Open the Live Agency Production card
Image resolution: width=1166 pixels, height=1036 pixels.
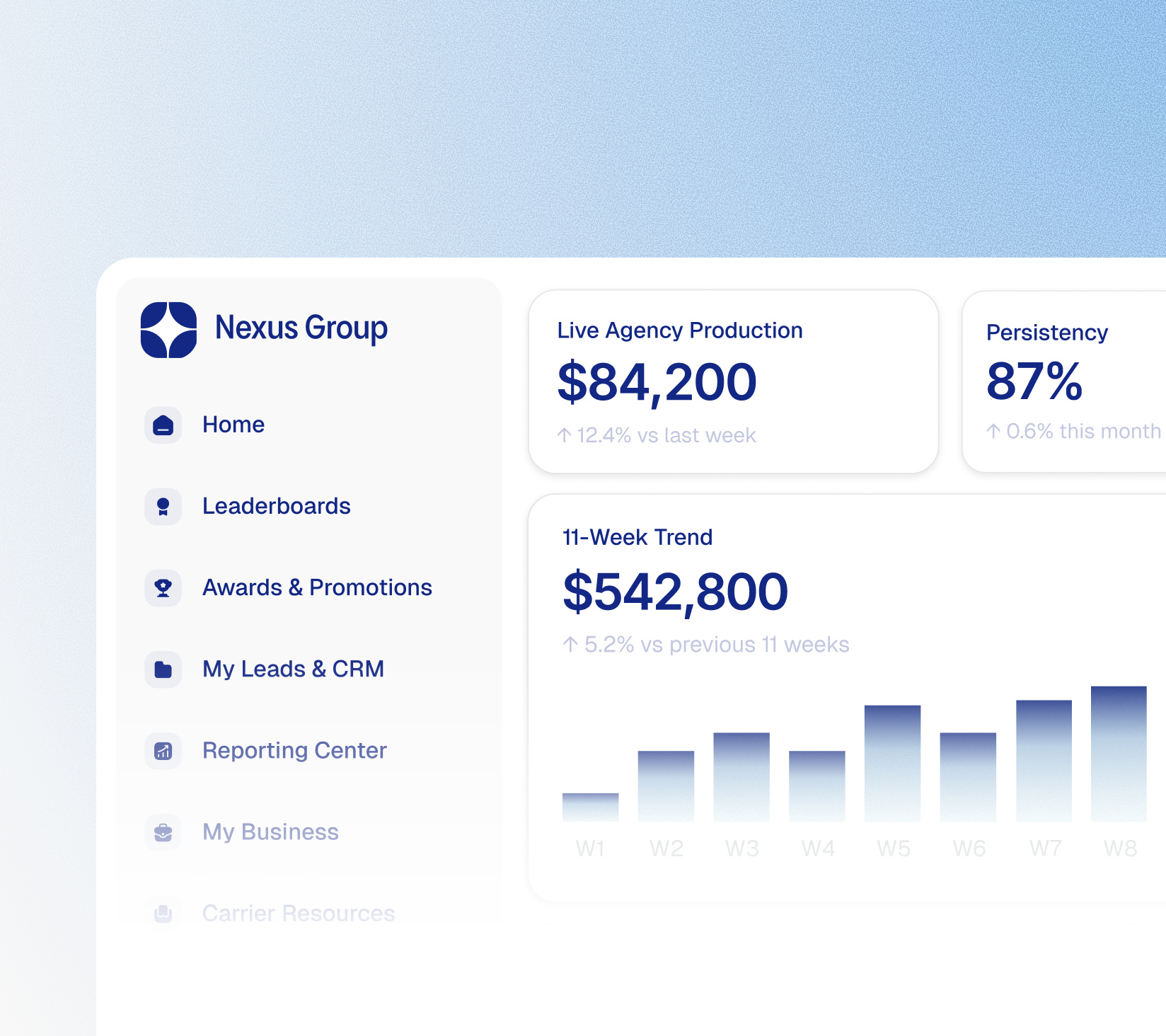733,381
